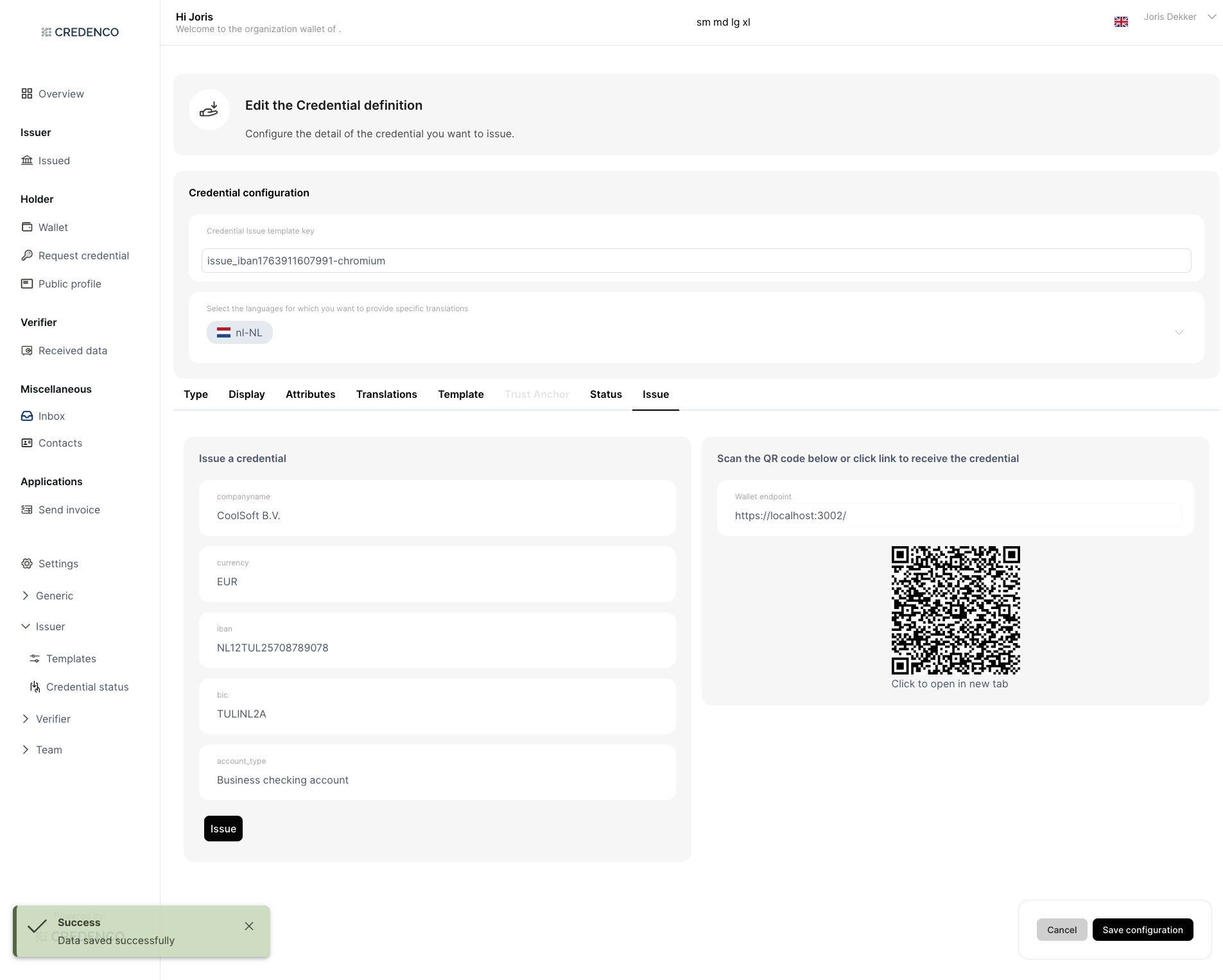Switch to the Attributes tab
Viewport: 1223px width, 980px height.
coord(310,394)
